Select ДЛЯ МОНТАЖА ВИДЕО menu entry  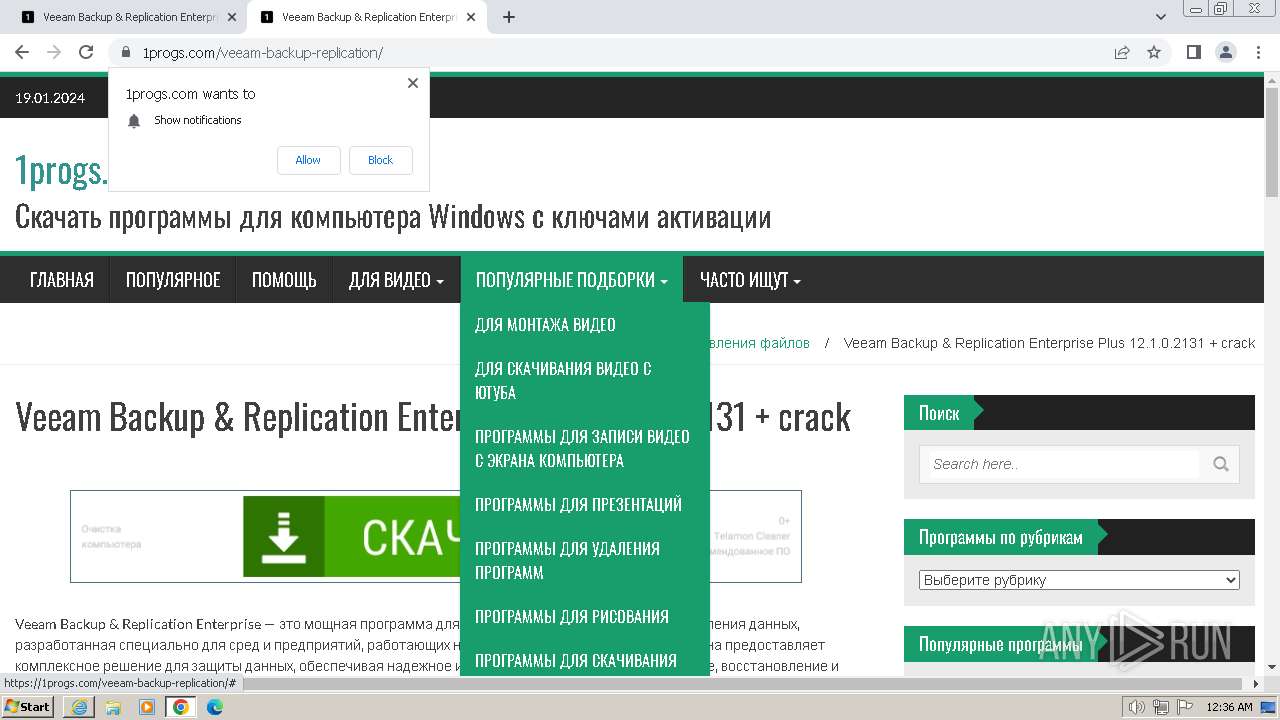(585, 324)
